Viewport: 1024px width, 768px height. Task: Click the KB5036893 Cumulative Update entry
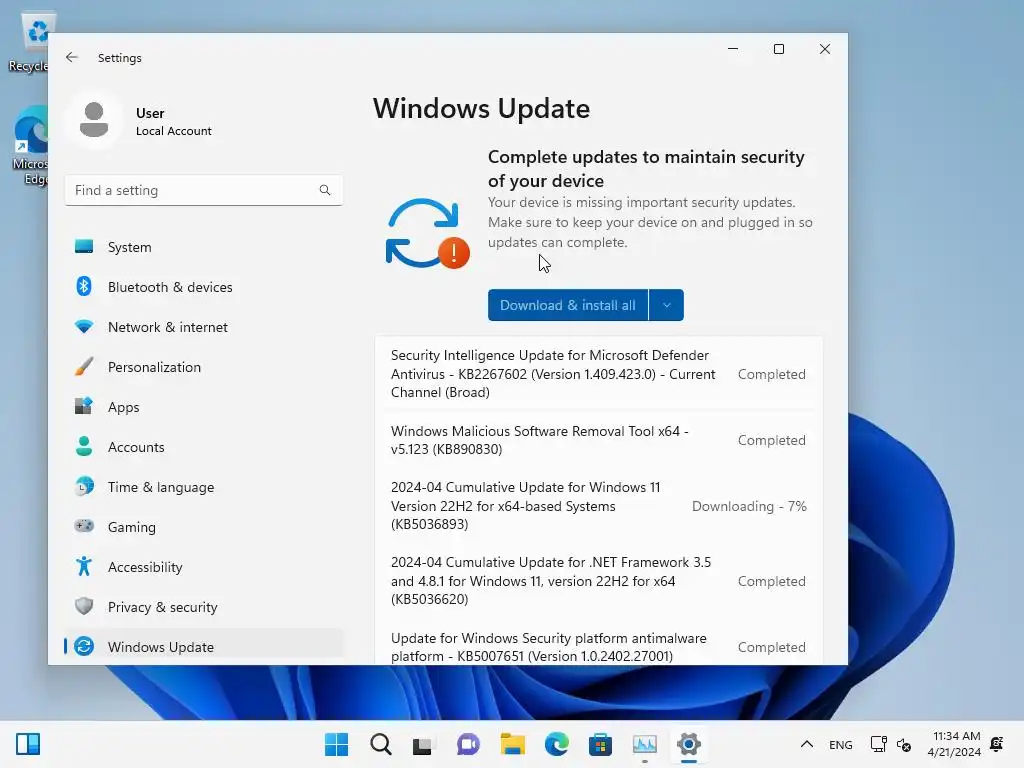[x=600, y=505]
